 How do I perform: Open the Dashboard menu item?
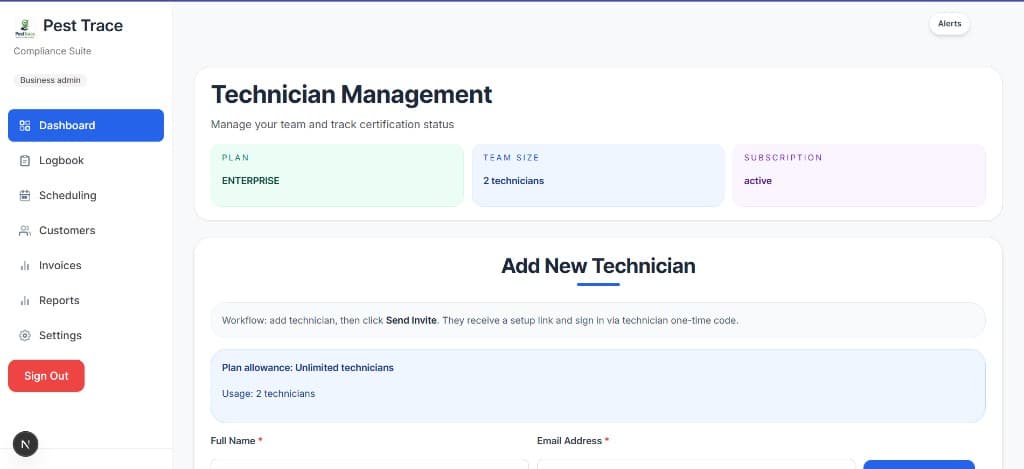click(86, 125)
